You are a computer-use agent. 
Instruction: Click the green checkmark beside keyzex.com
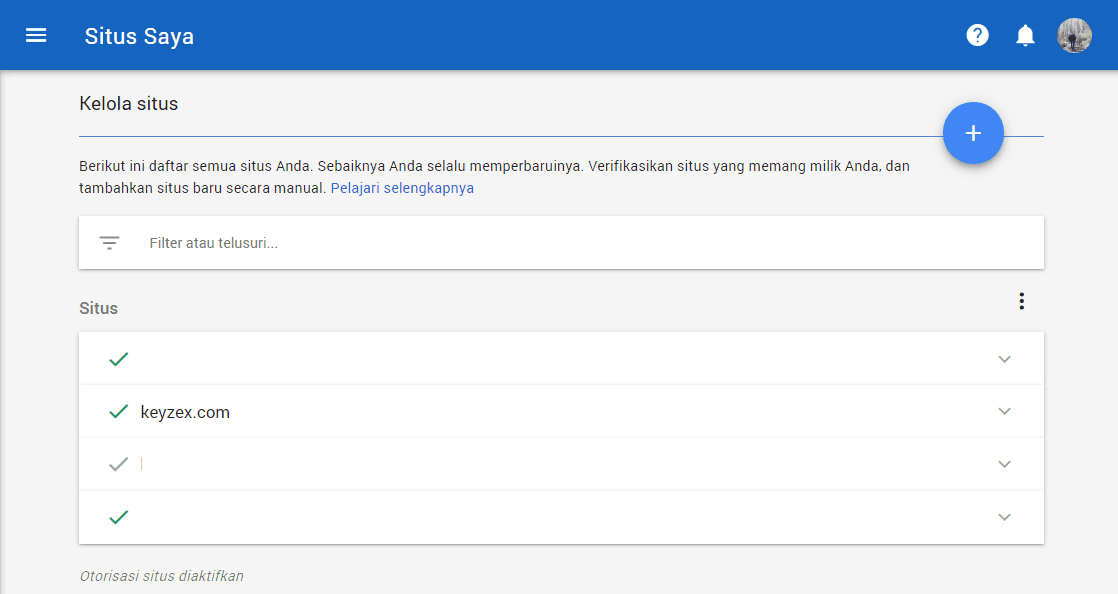(x=118, y=412)
